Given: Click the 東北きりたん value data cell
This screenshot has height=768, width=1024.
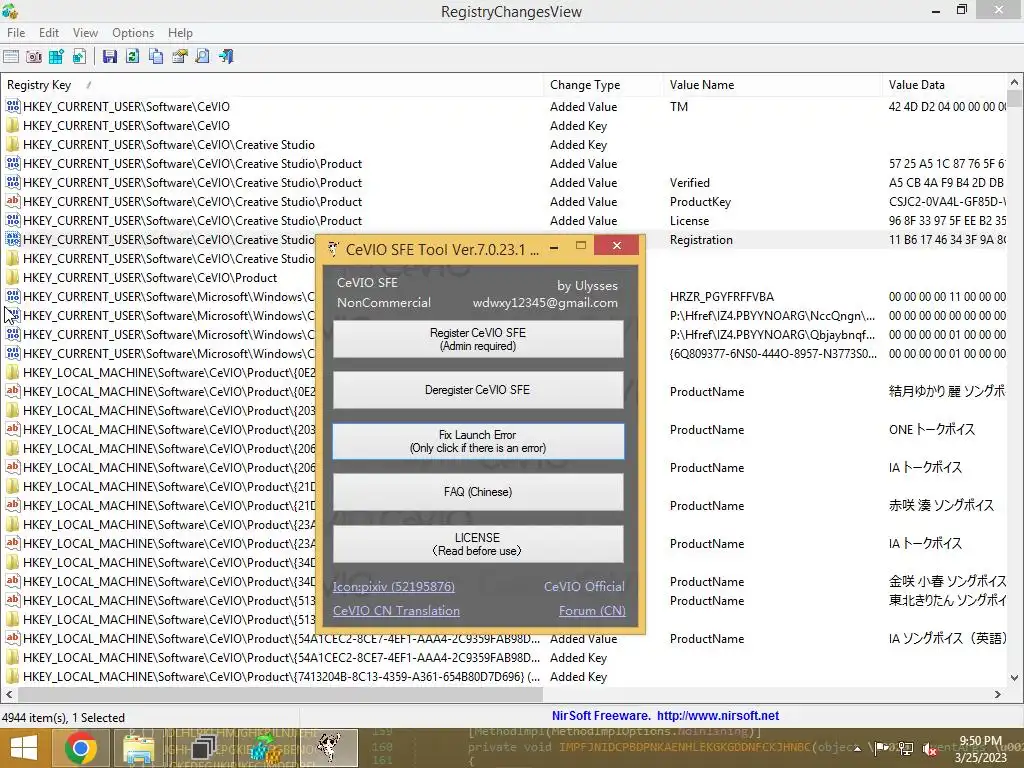Looking at the screenshot, I should (x=947, y=600).
